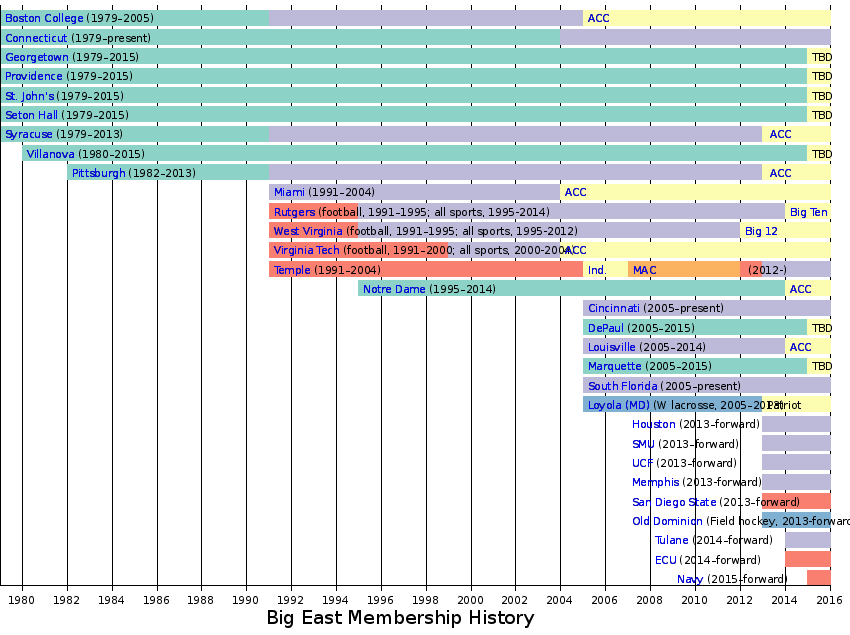The height and width of the screenshot is (635, 850).
Task: Open the ECU link
Action: [666, 560]
